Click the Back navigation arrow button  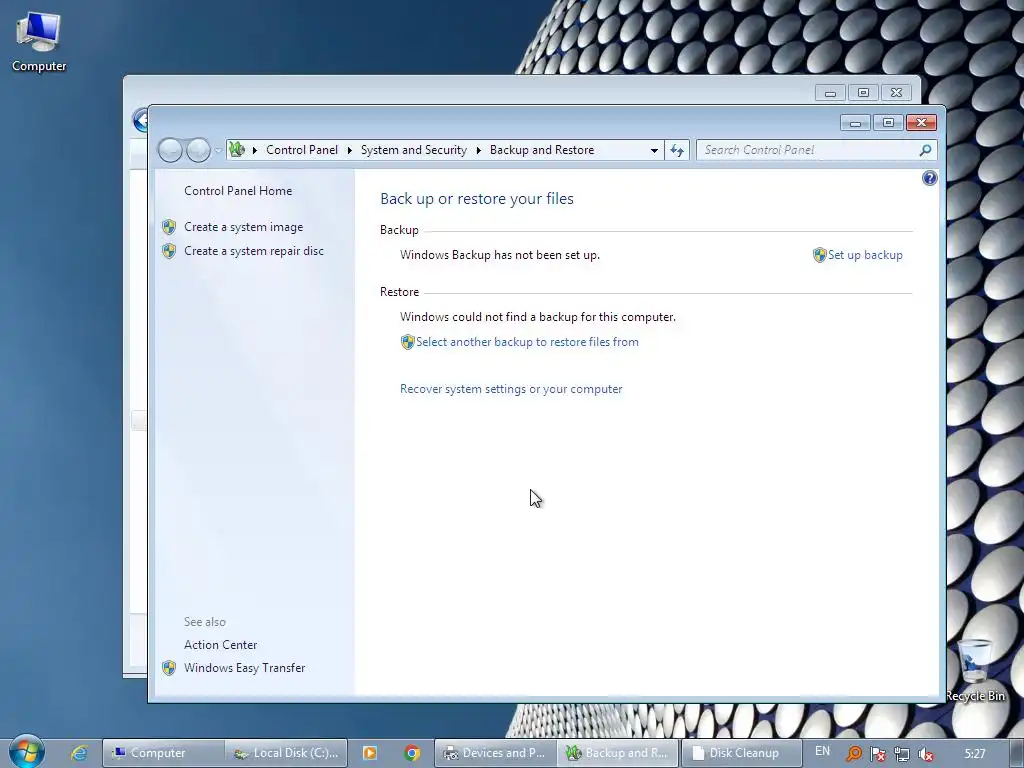[x=170, y=150]
